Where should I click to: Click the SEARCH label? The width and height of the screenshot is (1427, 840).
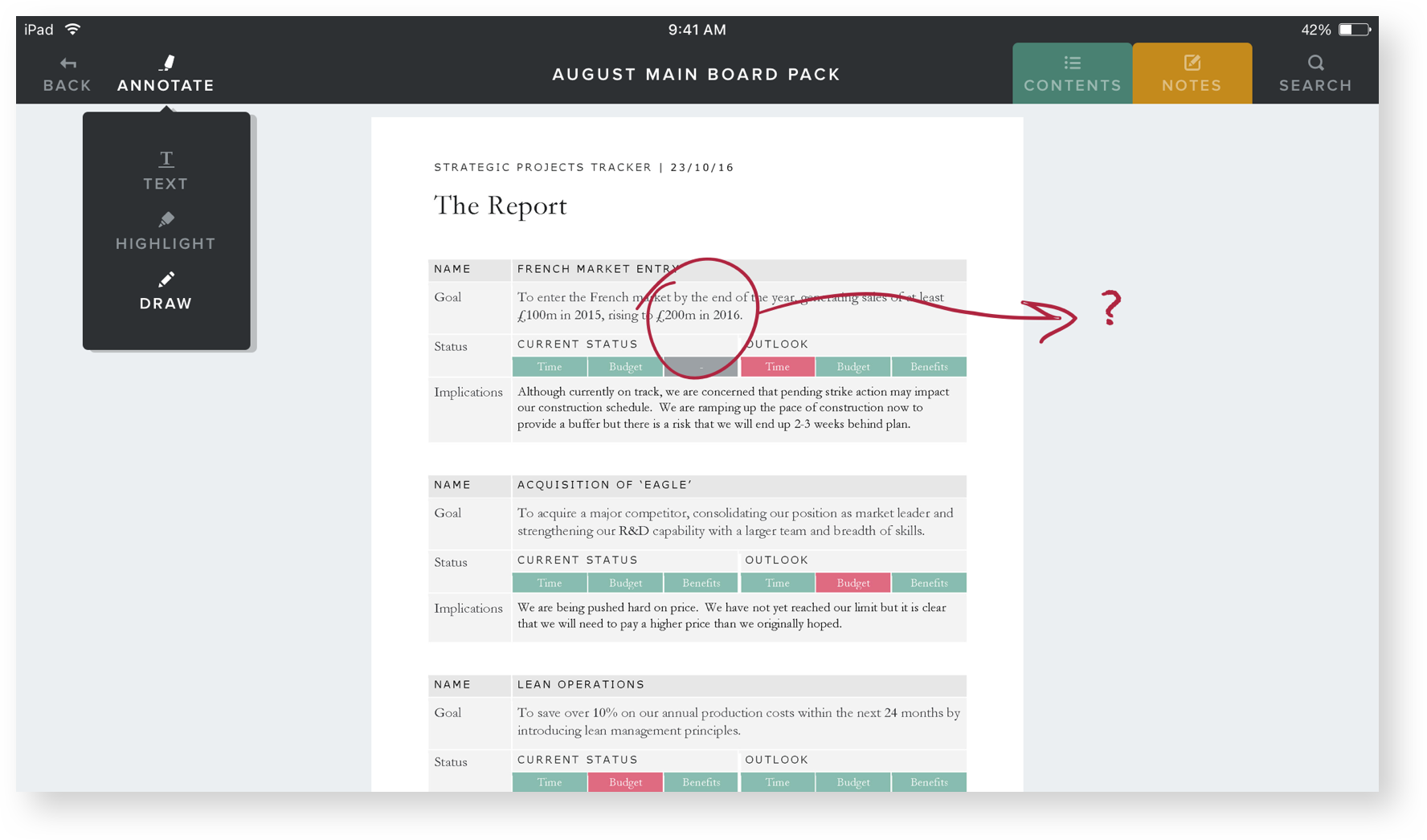(x=1315, y=85)
